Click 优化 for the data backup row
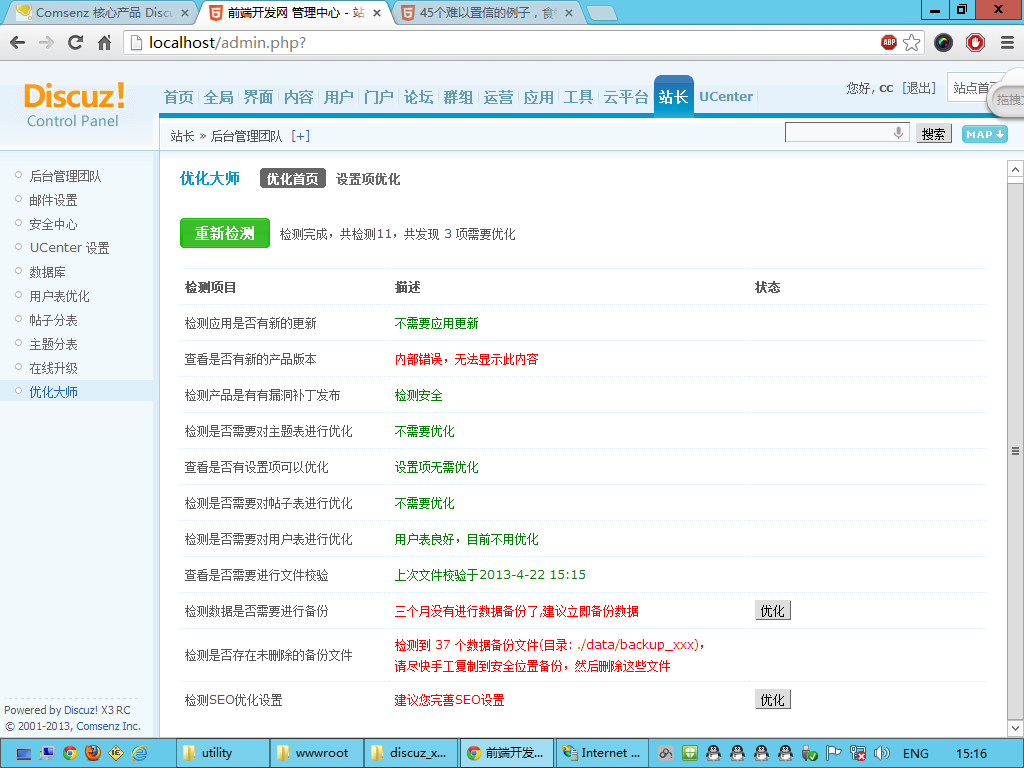 click(773, 611)
